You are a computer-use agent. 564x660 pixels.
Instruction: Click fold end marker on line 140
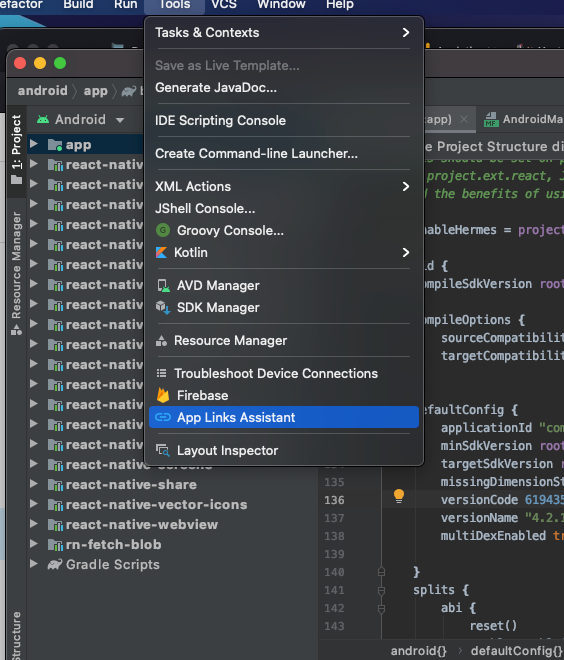[381, 572]
